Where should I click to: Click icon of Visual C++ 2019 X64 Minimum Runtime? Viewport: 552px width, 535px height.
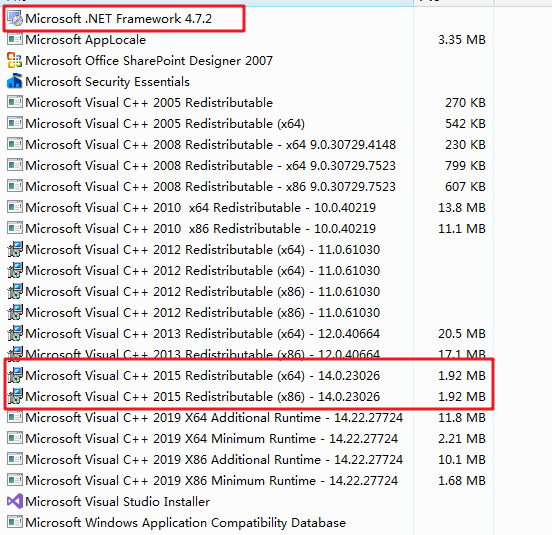pyautogui.click(x=15, y=438)
